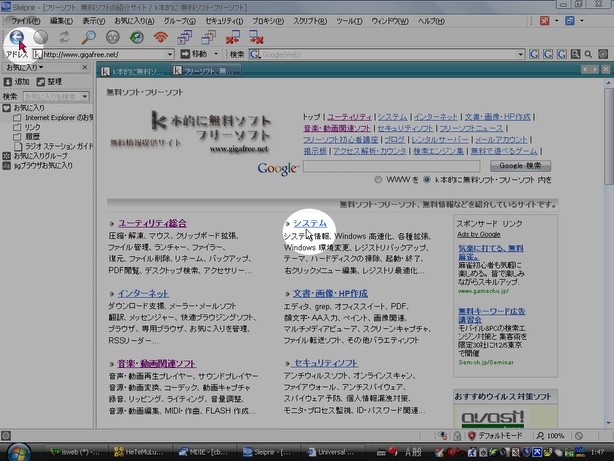
Task: Open the ファイル(F) menu
Action: point(26,21)
